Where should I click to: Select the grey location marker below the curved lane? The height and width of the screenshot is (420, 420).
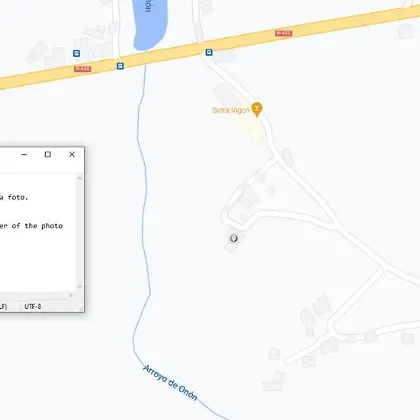[x=234, y=238]
